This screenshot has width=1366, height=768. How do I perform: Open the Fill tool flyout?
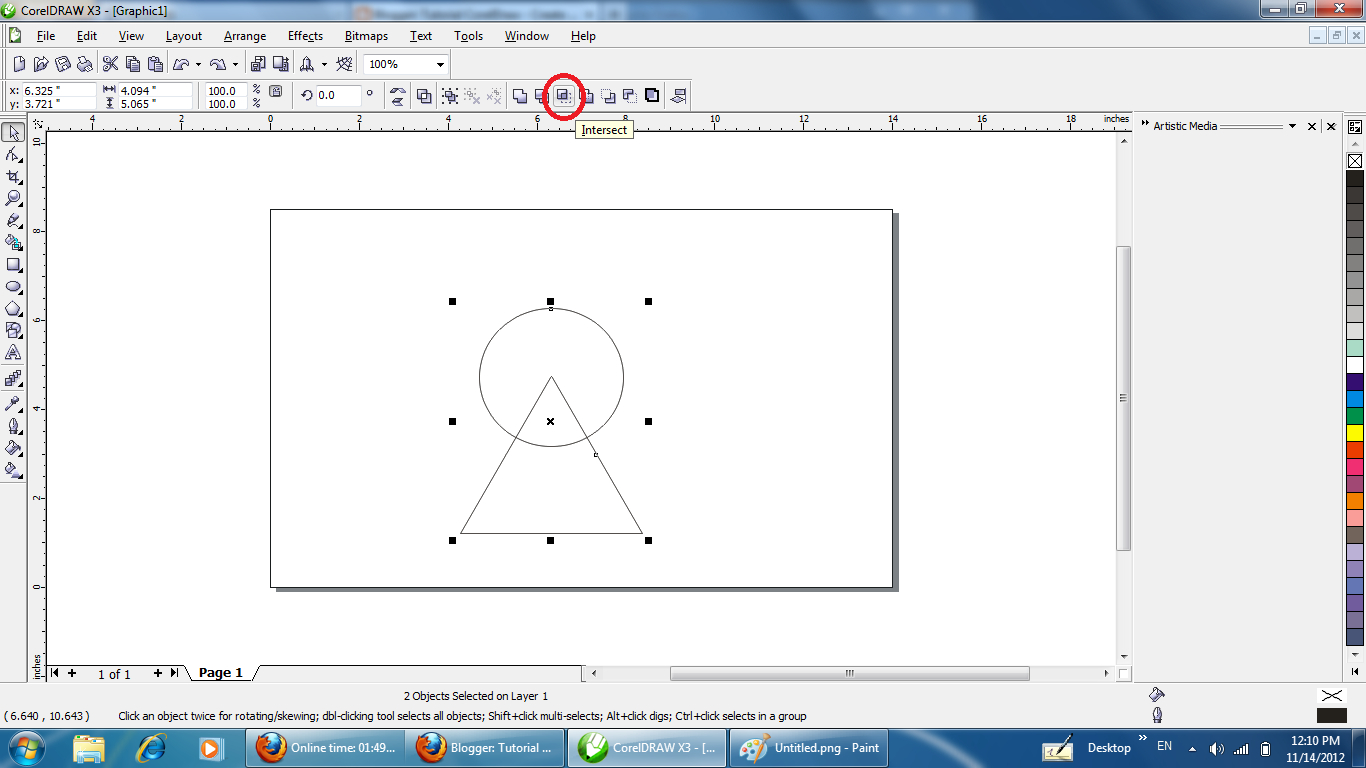point(13,448)
